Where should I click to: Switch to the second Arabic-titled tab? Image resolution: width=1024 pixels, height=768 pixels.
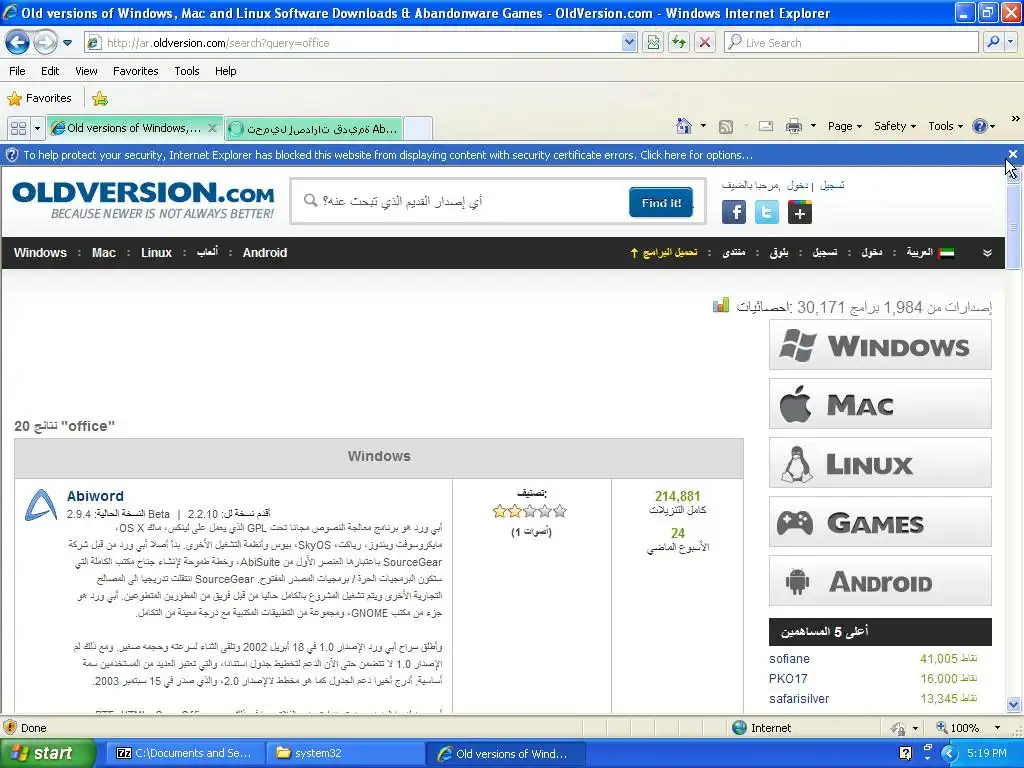click(x=314, y=129)
